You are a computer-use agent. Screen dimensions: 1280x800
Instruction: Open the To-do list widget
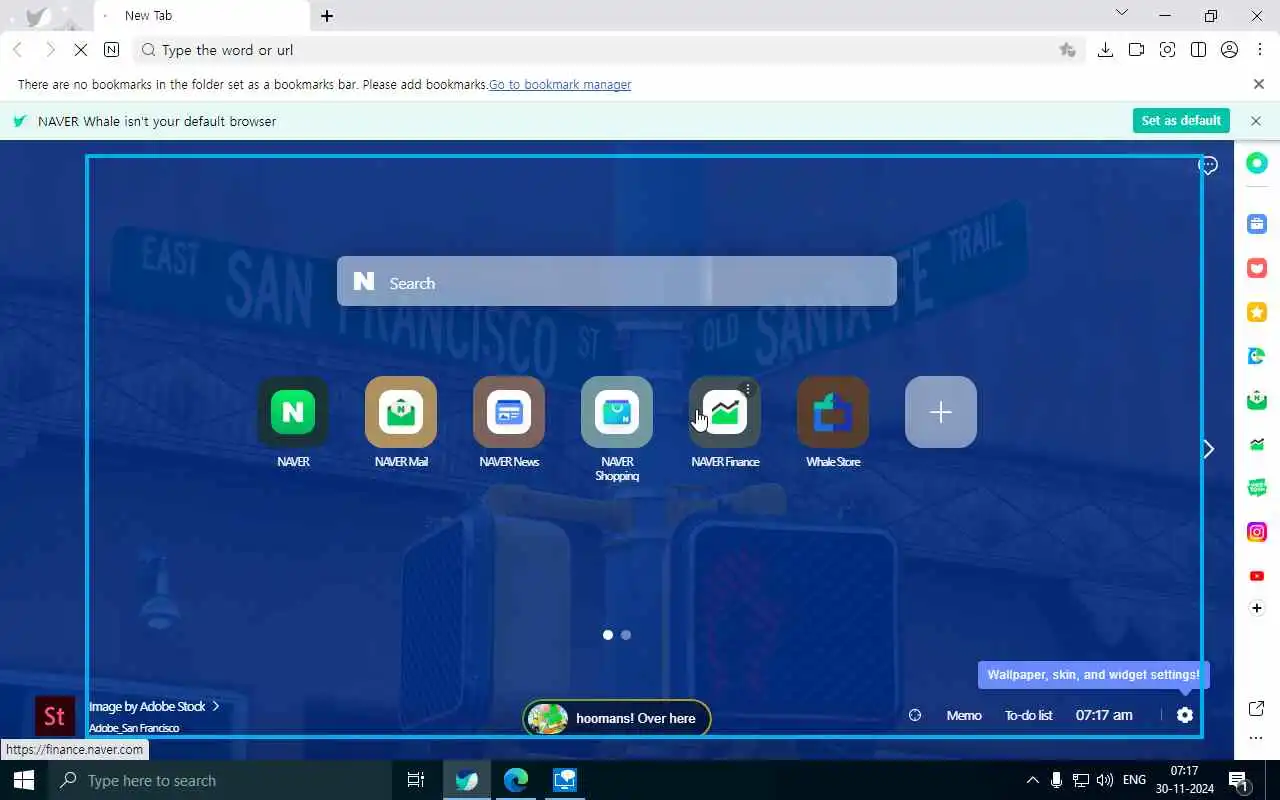[1029, 715]
